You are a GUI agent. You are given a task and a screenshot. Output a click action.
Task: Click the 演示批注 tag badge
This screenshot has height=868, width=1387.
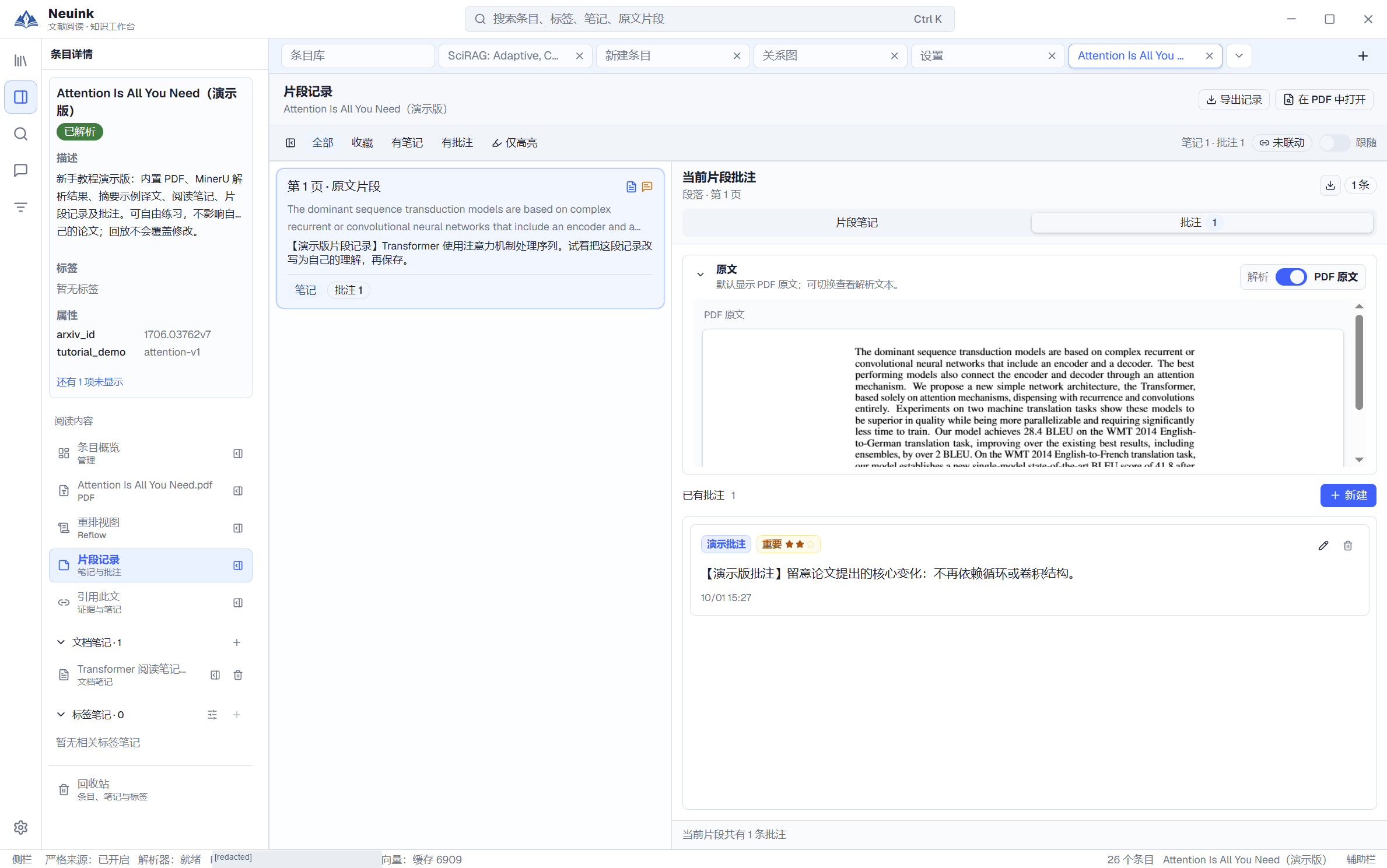(x=726, y=544)
